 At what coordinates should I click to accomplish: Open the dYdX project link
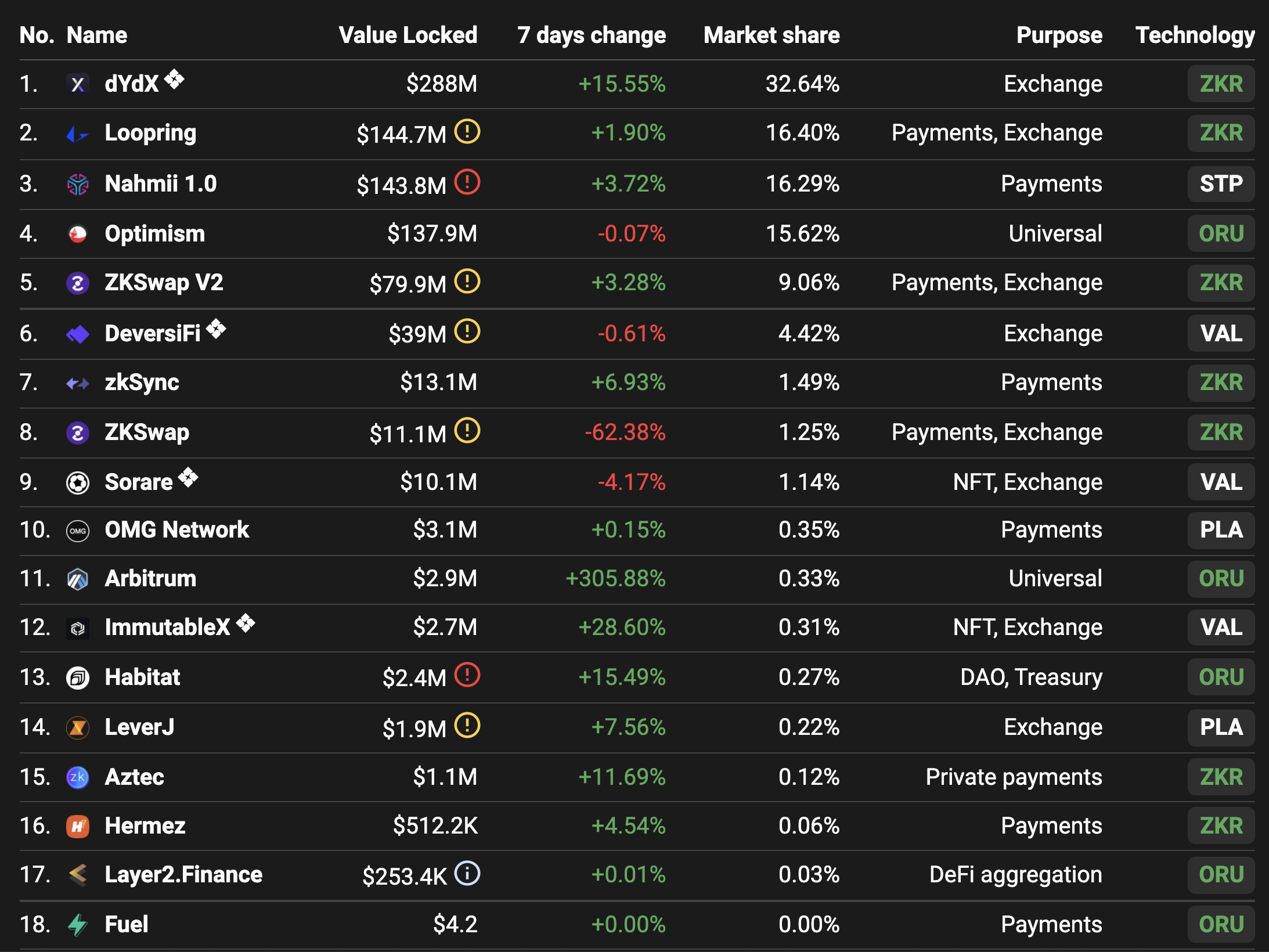click(132, 84)
